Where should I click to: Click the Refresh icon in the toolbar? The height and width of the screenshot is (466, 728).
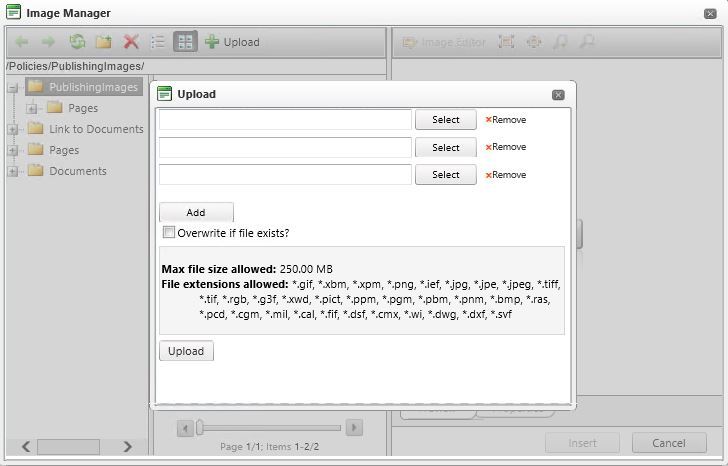tap(77, 42)
